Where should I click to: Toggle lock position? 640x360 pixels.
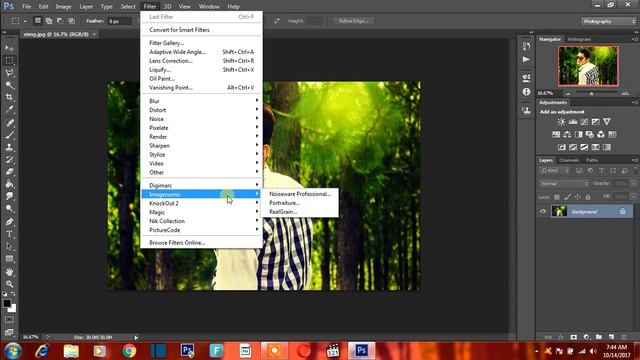(578, 197)
